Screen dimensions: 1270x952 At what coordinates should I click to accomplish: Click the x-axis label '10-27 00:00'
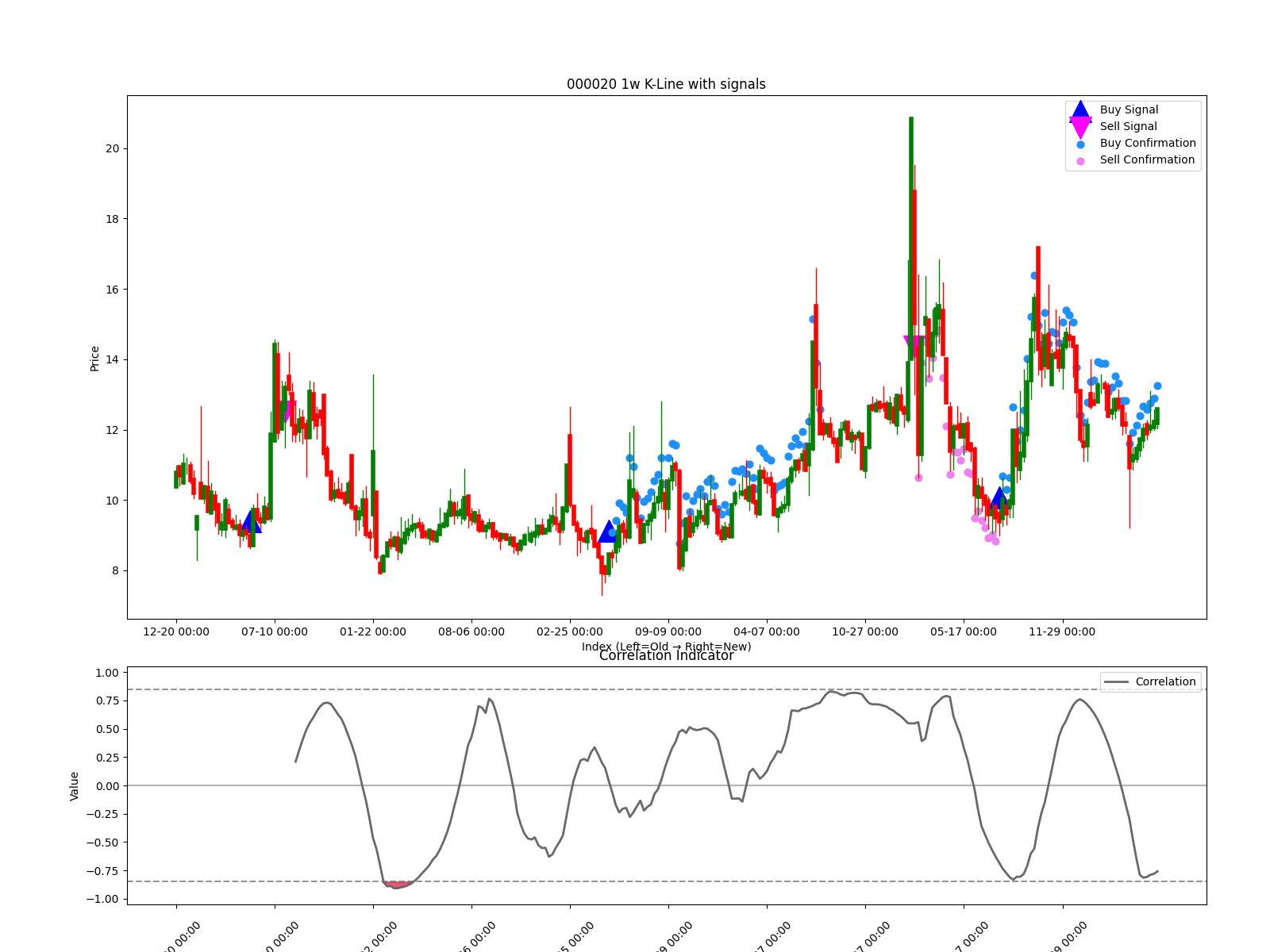tap(865, 632)
